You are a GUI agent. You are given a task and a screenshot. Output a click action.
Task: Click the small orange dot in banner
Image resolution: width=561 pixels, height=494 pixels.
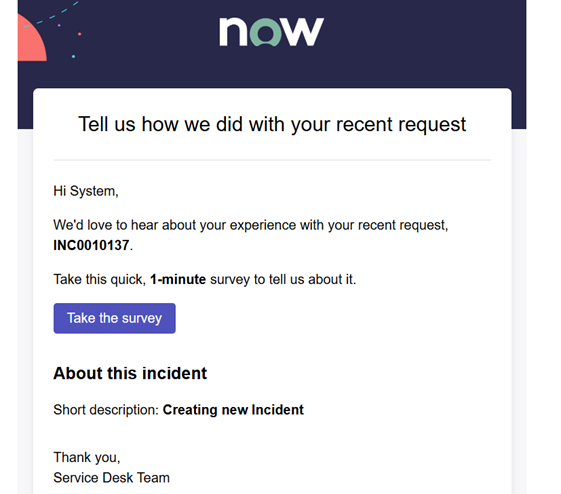pos(79,34)
